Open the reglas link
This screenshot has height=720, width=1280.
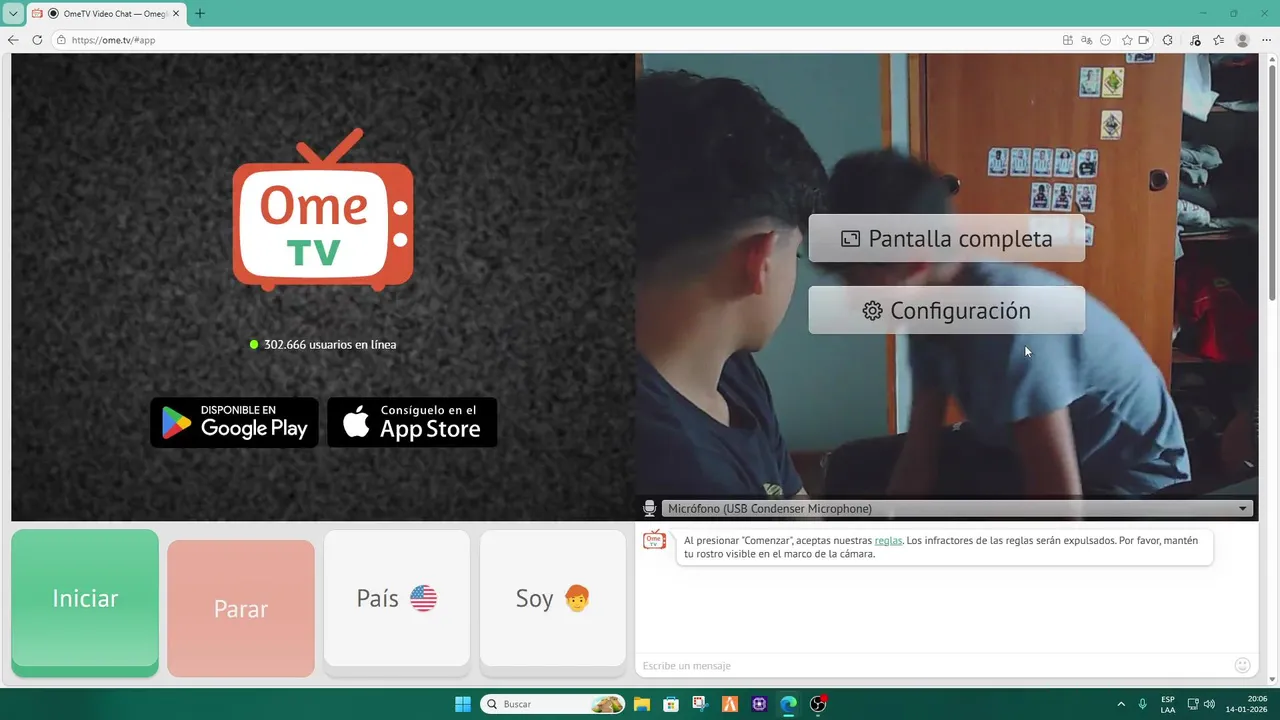pyautogui.click(x=888, y=541)
